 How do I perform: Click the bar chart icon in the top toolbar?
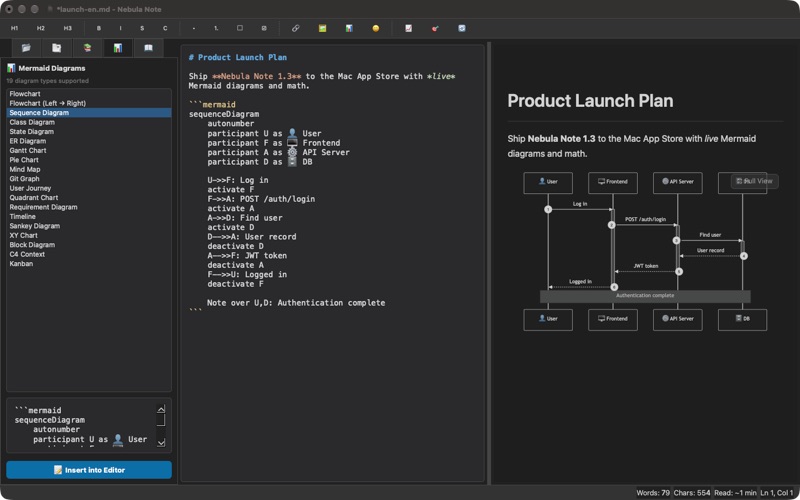[x=349, y=29]
